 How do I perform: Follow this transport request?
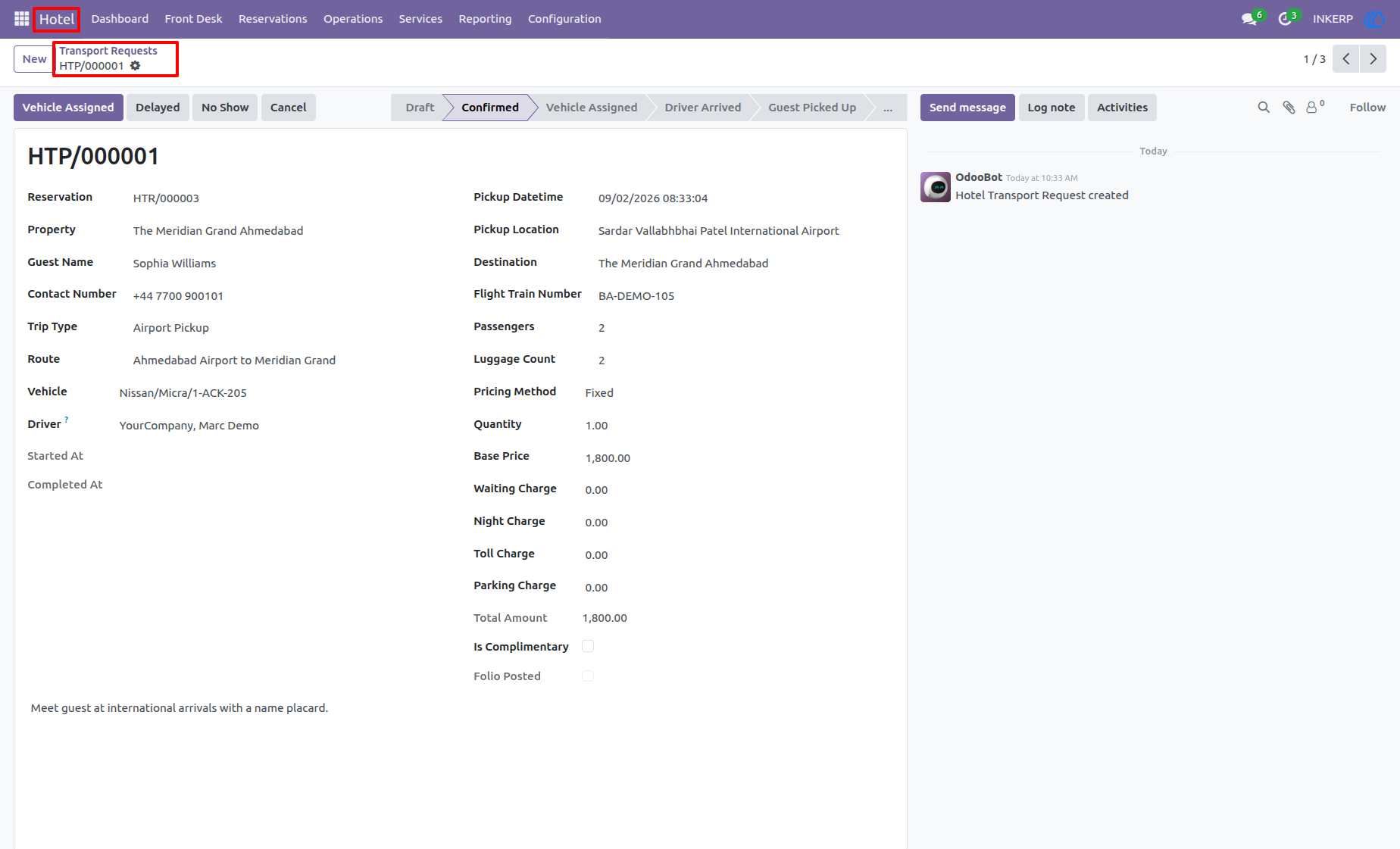pos(1367,108)
